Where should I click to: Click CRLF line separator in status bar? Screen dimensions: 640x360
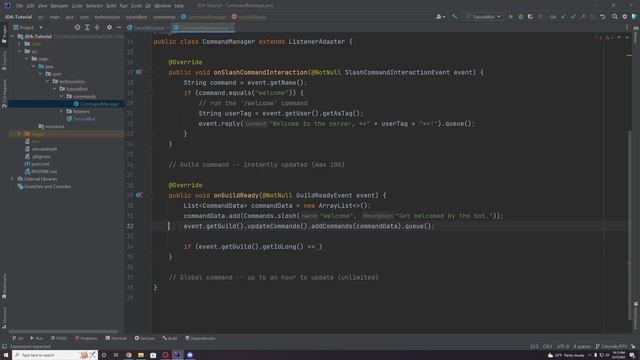[547, 347]
